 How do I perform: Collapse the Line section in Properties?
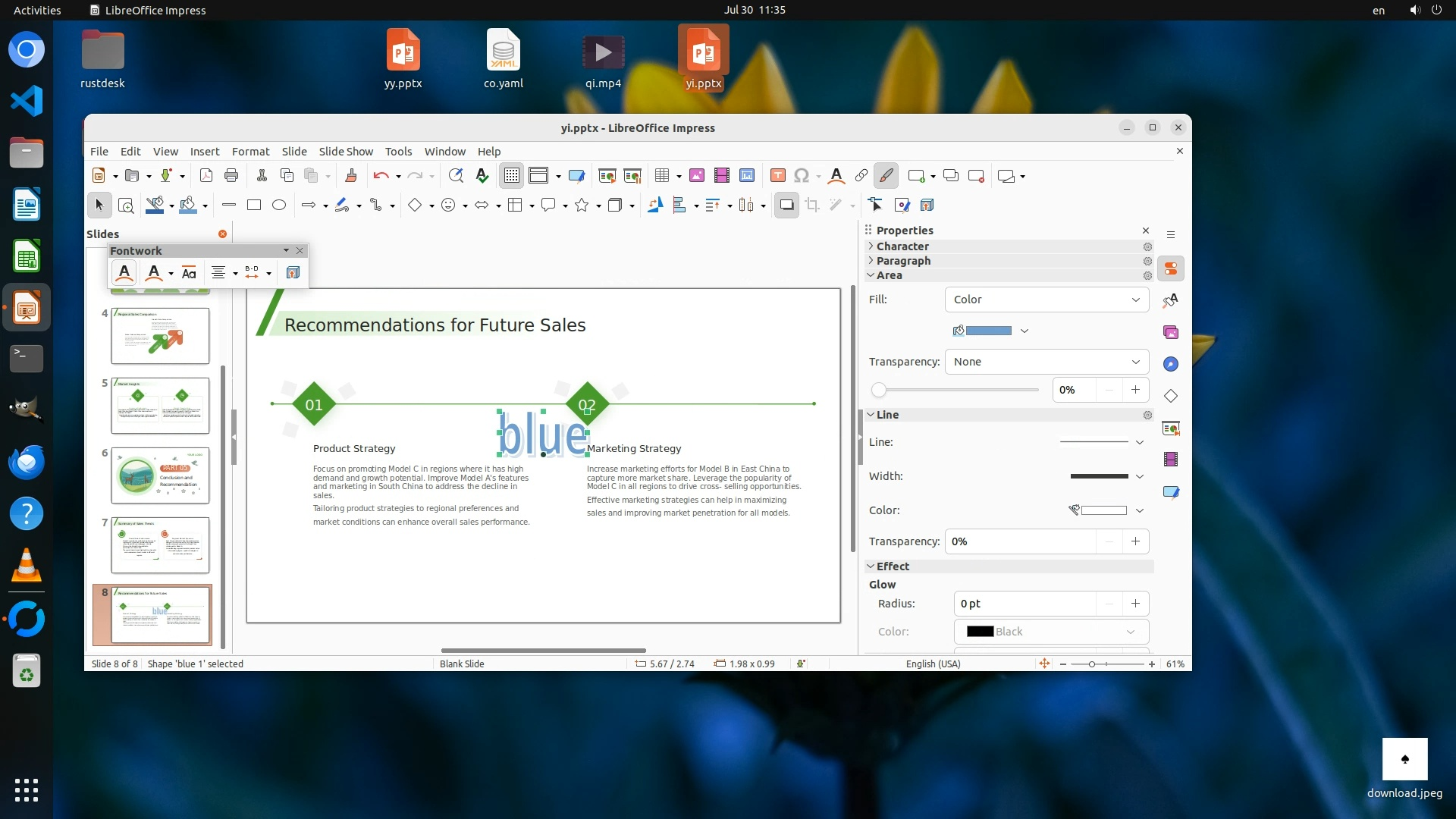point(887,415)
